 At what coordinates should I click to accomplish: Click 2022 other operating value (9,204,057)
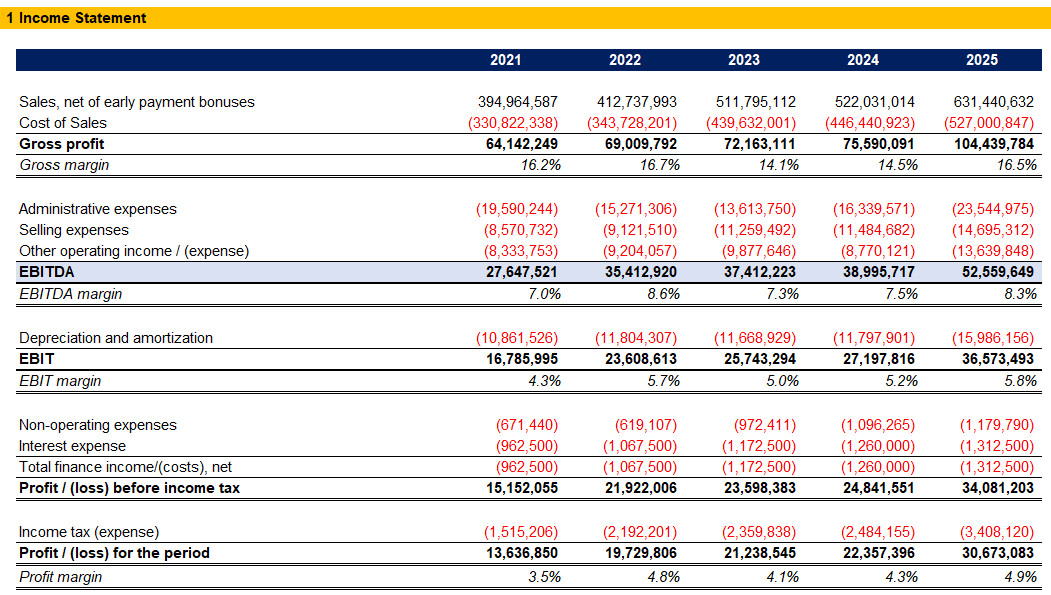639,251
